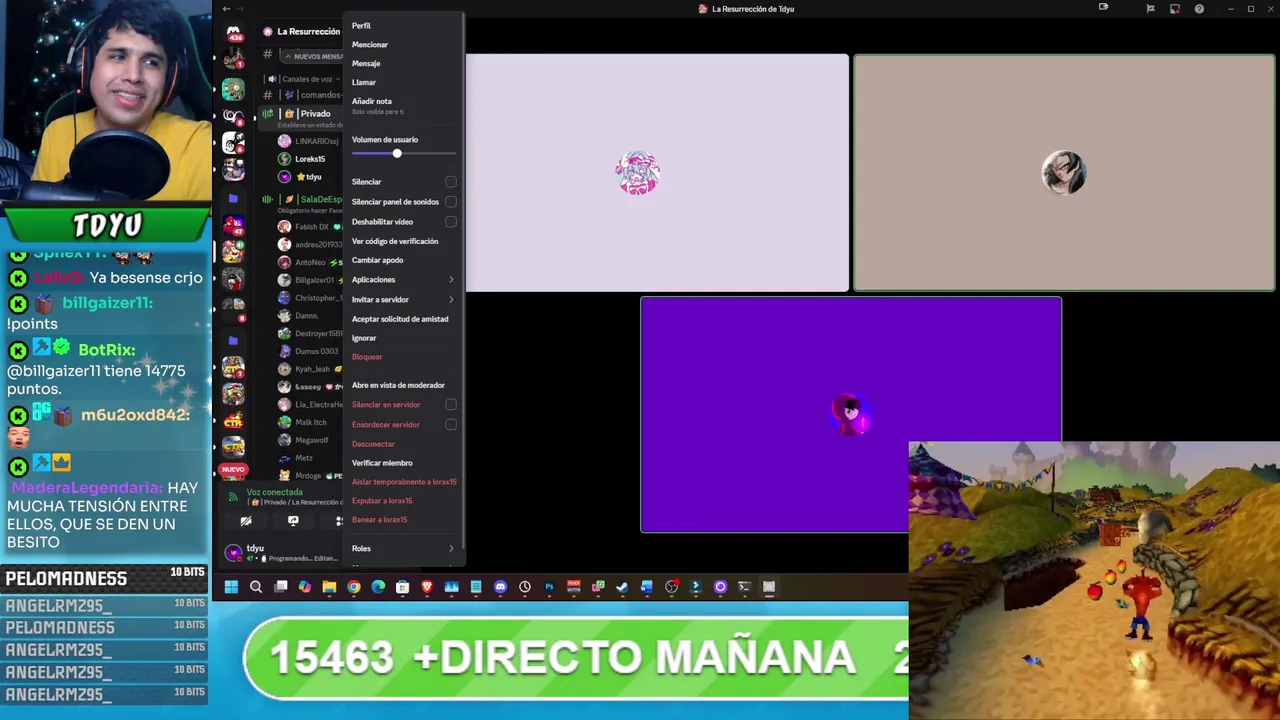Viewport: 1280px width, 720px height.
Task: Open Brave browser from taskbar
Action: (x=427, y=587)
